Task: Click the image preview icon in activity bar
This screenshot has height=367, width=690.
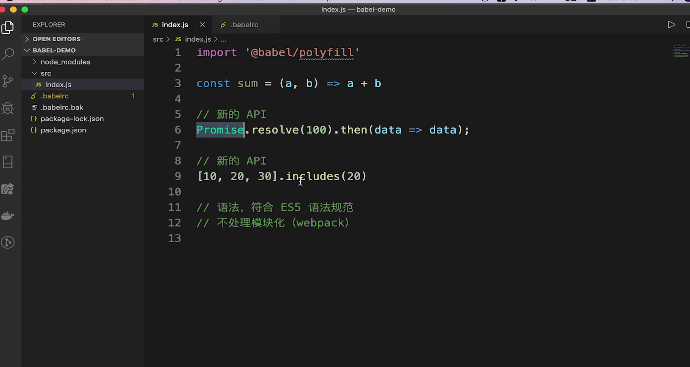Action: 7,189
